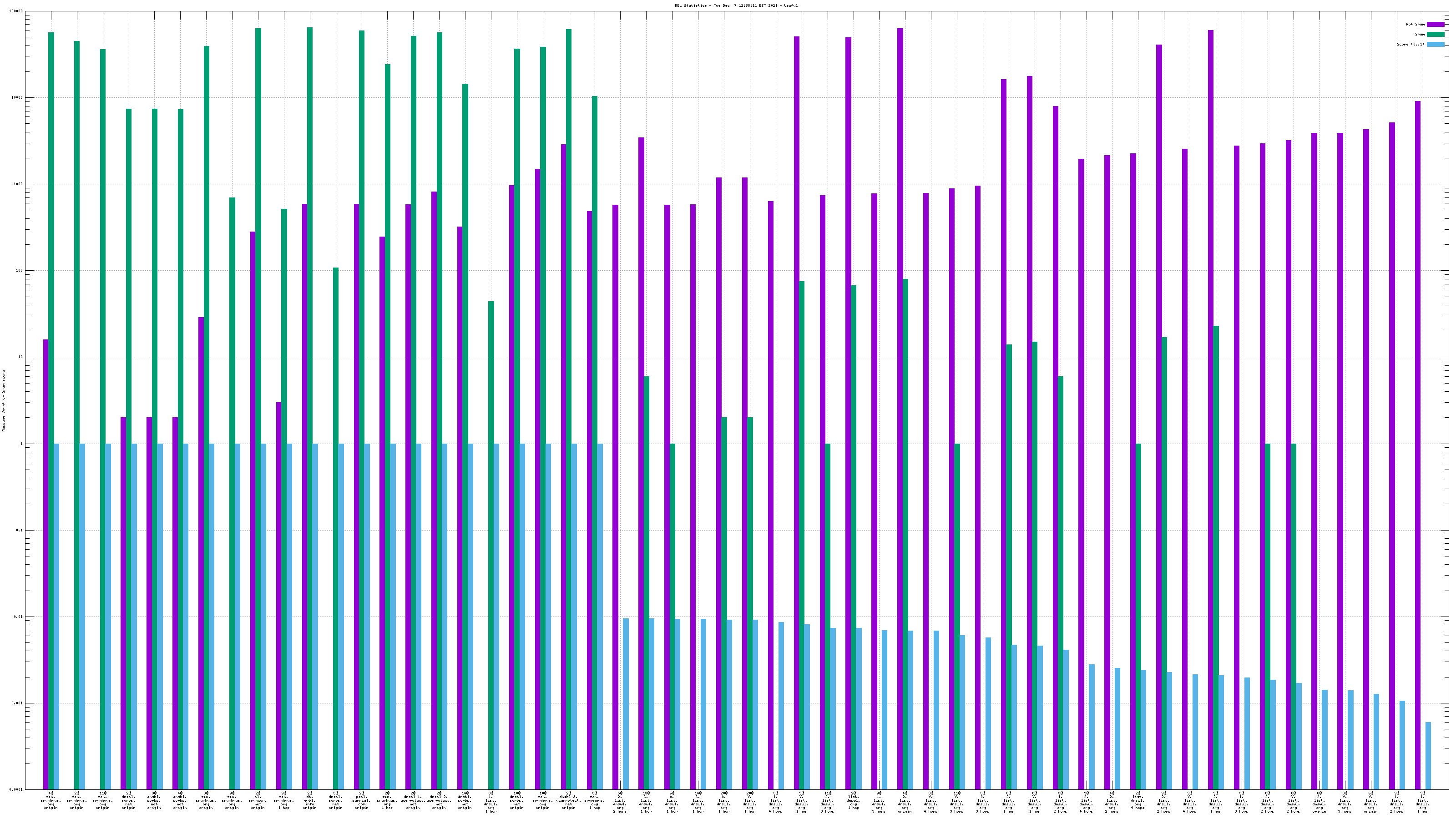Viewport: 1456px width, 819px height.
Task: Click the 100000 y-axis tick label
Action: [x=16, y=11]
